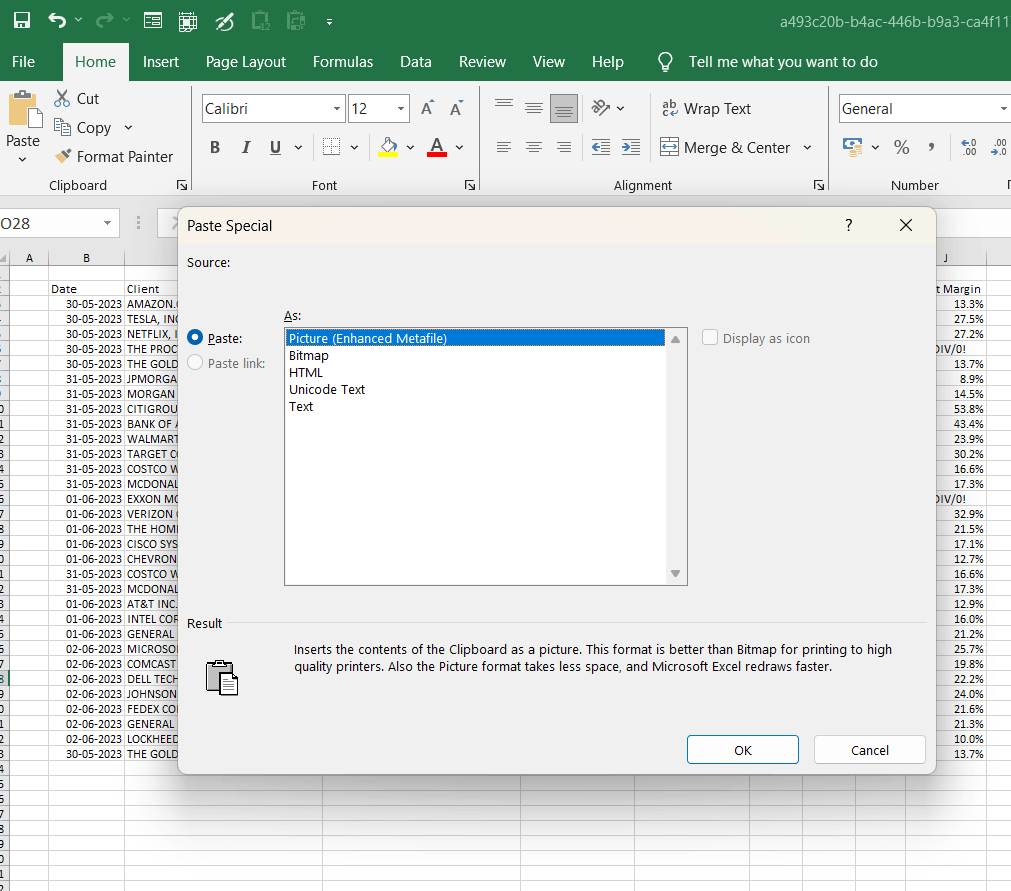Apply Italic formatting
The width and height of the screenshot is (1011, 891).
click(x=245, y=148)
